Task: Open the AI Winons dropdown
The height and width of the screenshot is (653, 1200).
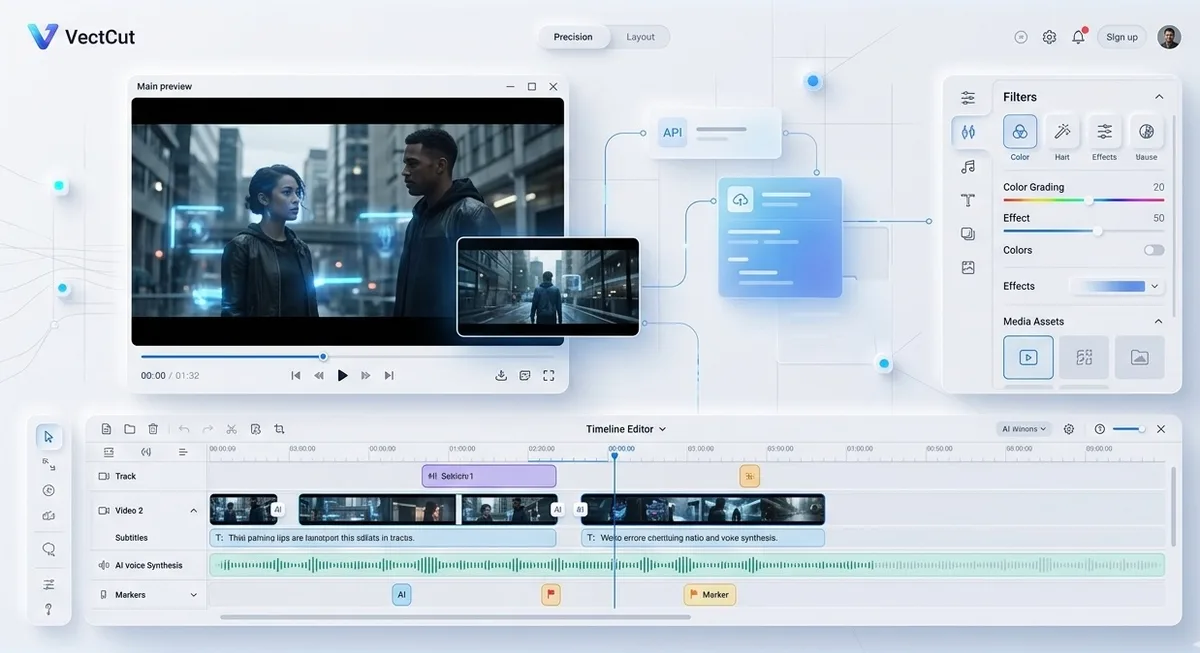Action: (x=1024, y=429)
